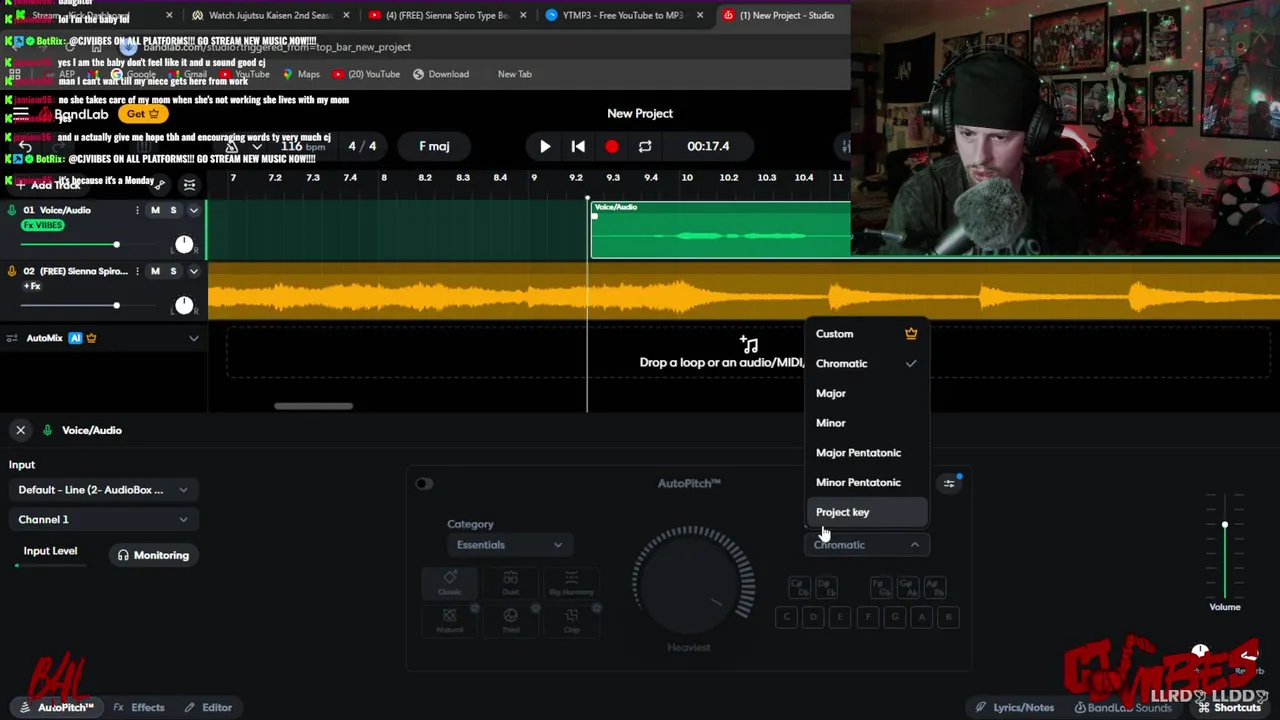Click the Fx VIIBES preset button
This screenshot has height=720, width=1280.
click(42, 225)
